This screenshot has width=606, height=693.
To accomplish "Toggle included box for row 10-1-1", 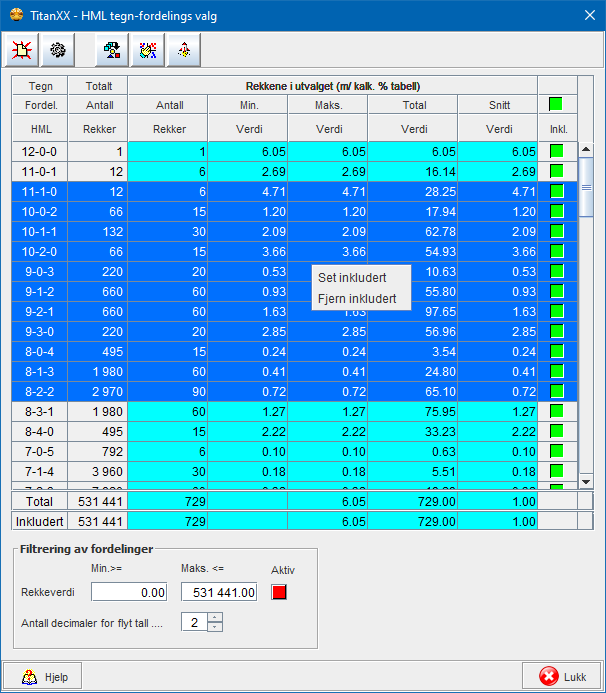I will pos(557,231).
